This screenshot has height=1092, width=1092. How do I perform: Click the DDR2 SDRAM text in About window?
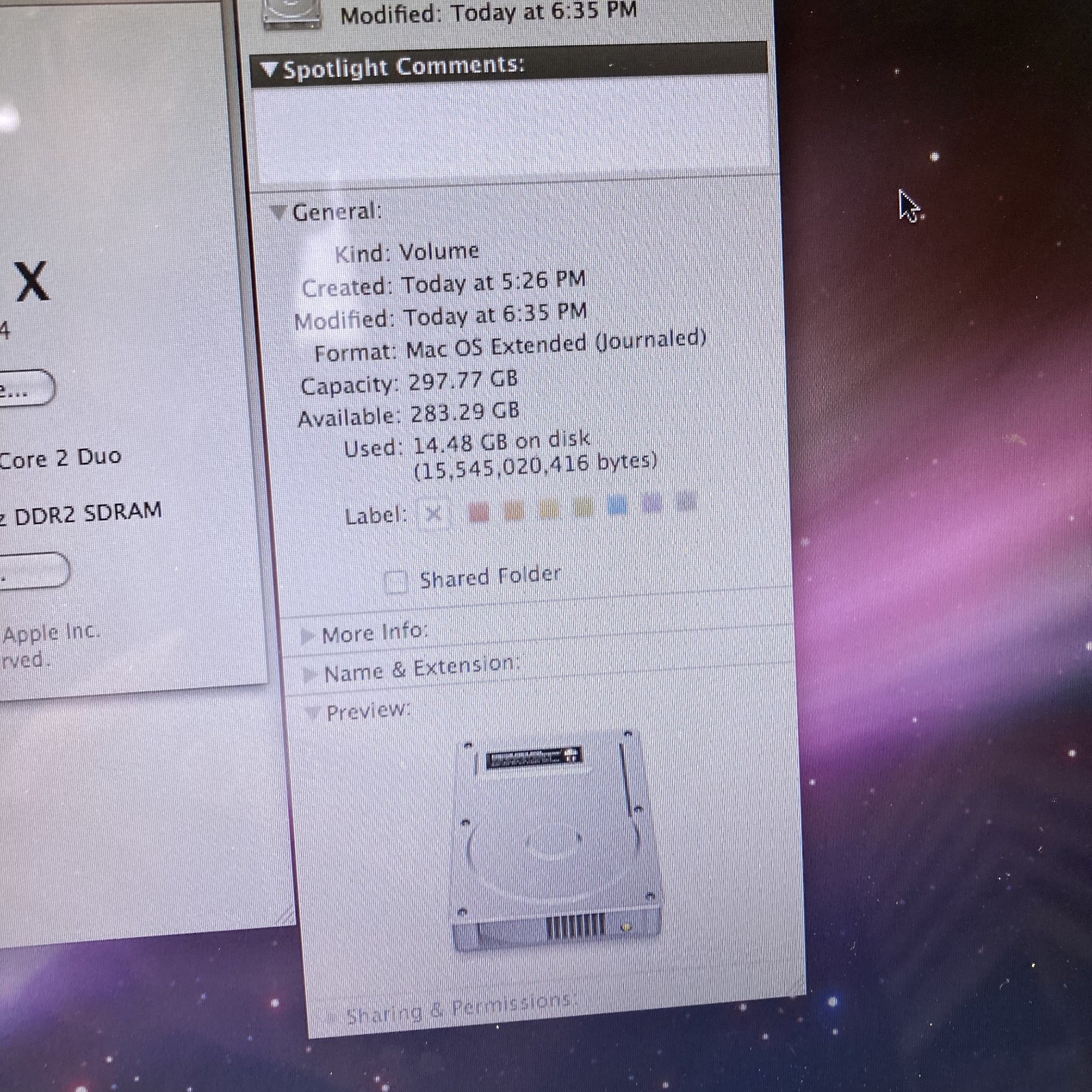point(87,513)
